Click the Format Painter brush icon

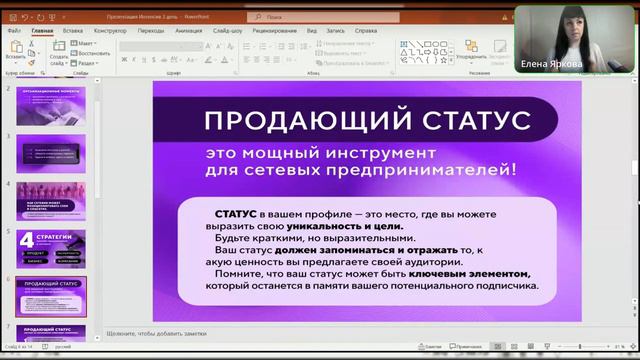click(x=31, y=62)
